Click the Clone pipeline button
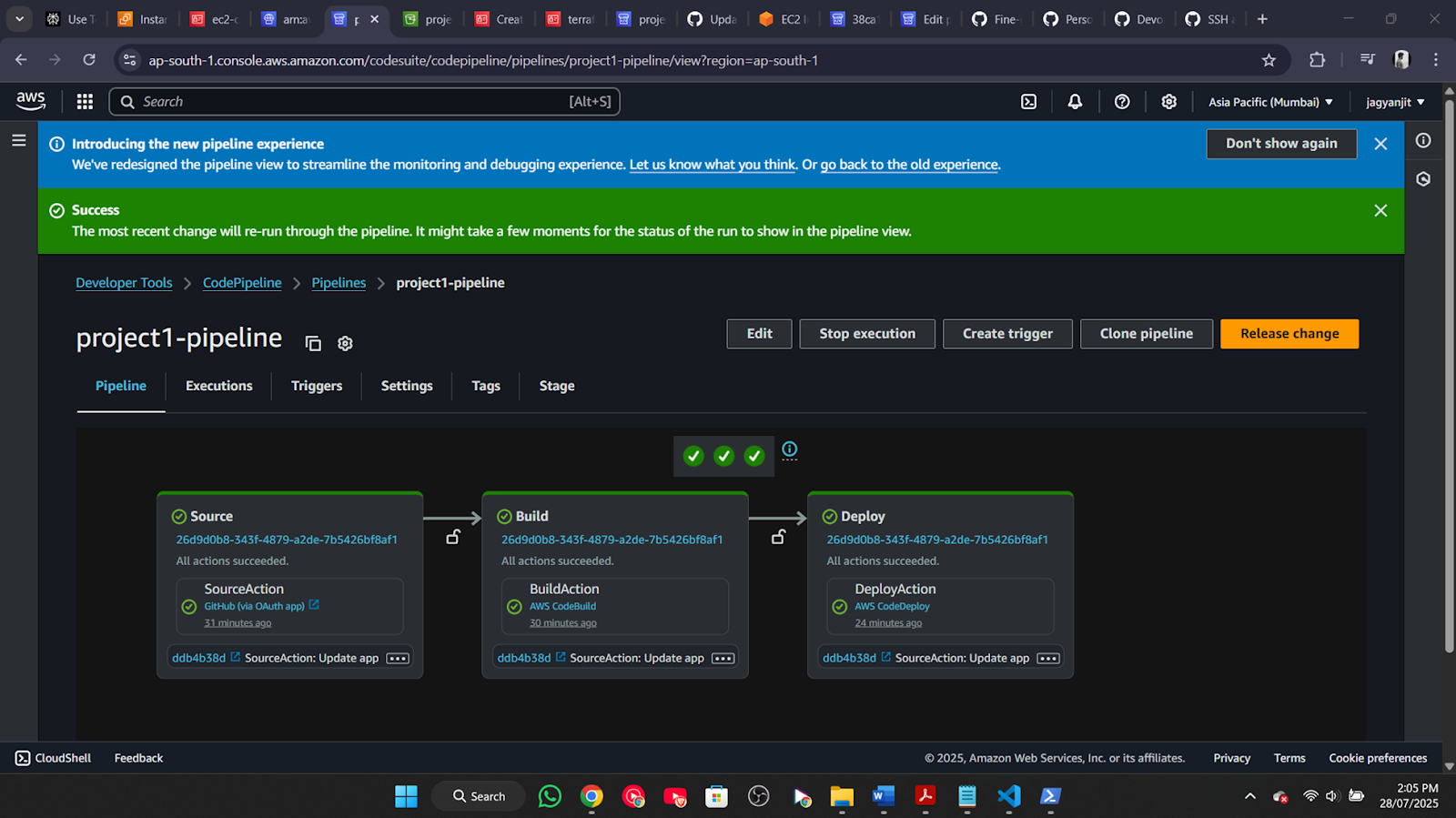 (1147, 334)
